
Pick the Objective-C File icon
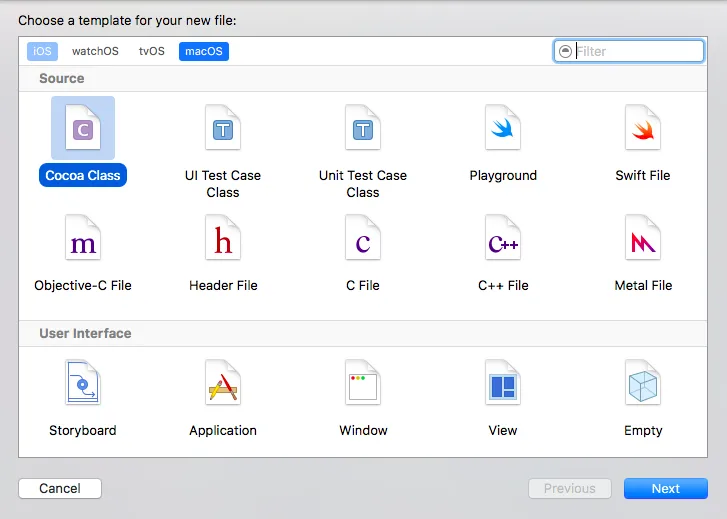point(83,237)
